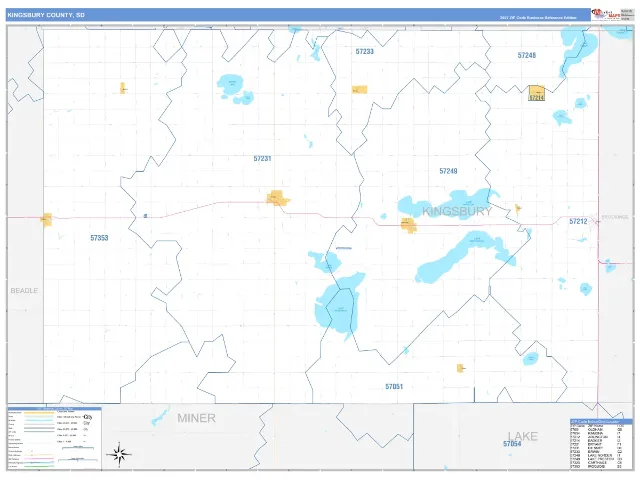
Task: Click the yellow 57214 ZIP box
Action: [x=536, y=93]
